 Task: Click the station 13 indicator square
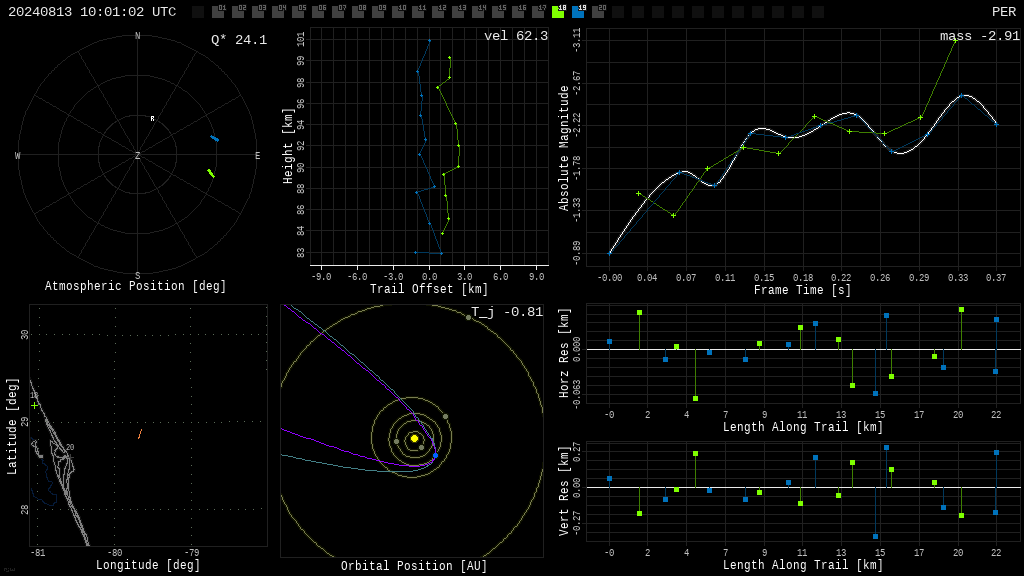[x=458, y=12]
